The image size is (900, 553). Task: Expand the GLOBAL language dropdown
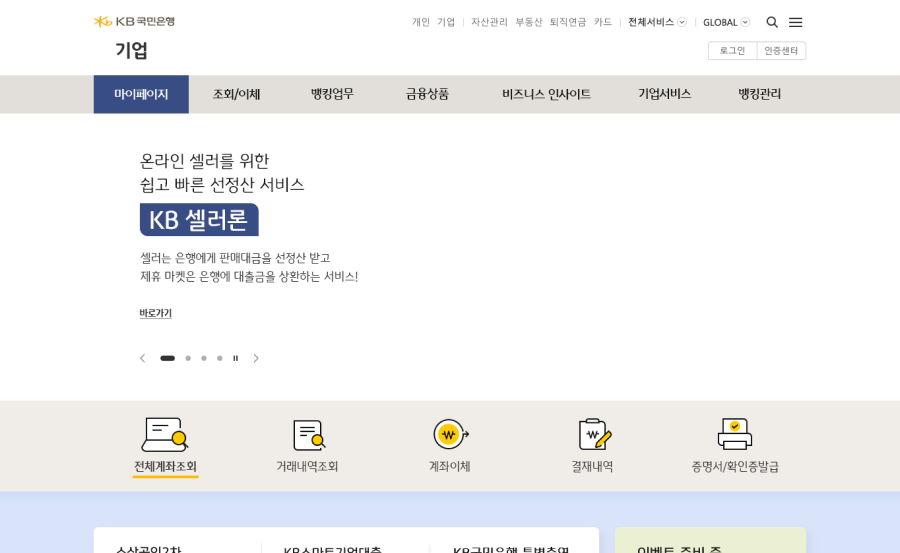coord(726,22)
